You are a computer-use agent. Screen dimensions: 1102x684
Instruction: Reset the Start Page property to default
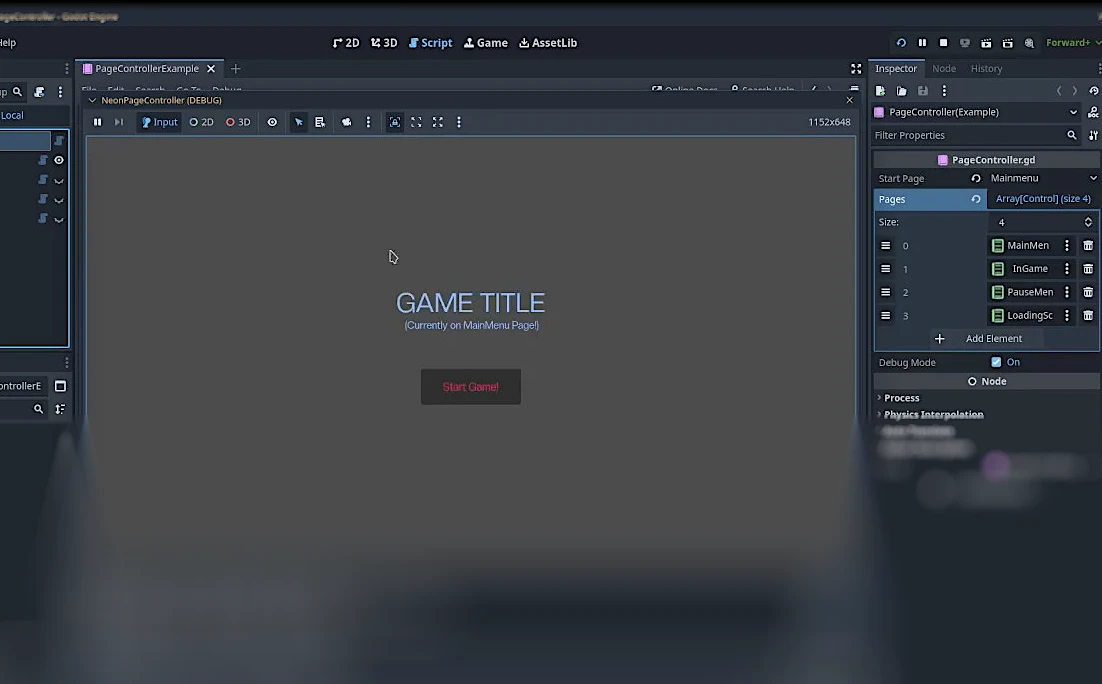click(976, 178)
